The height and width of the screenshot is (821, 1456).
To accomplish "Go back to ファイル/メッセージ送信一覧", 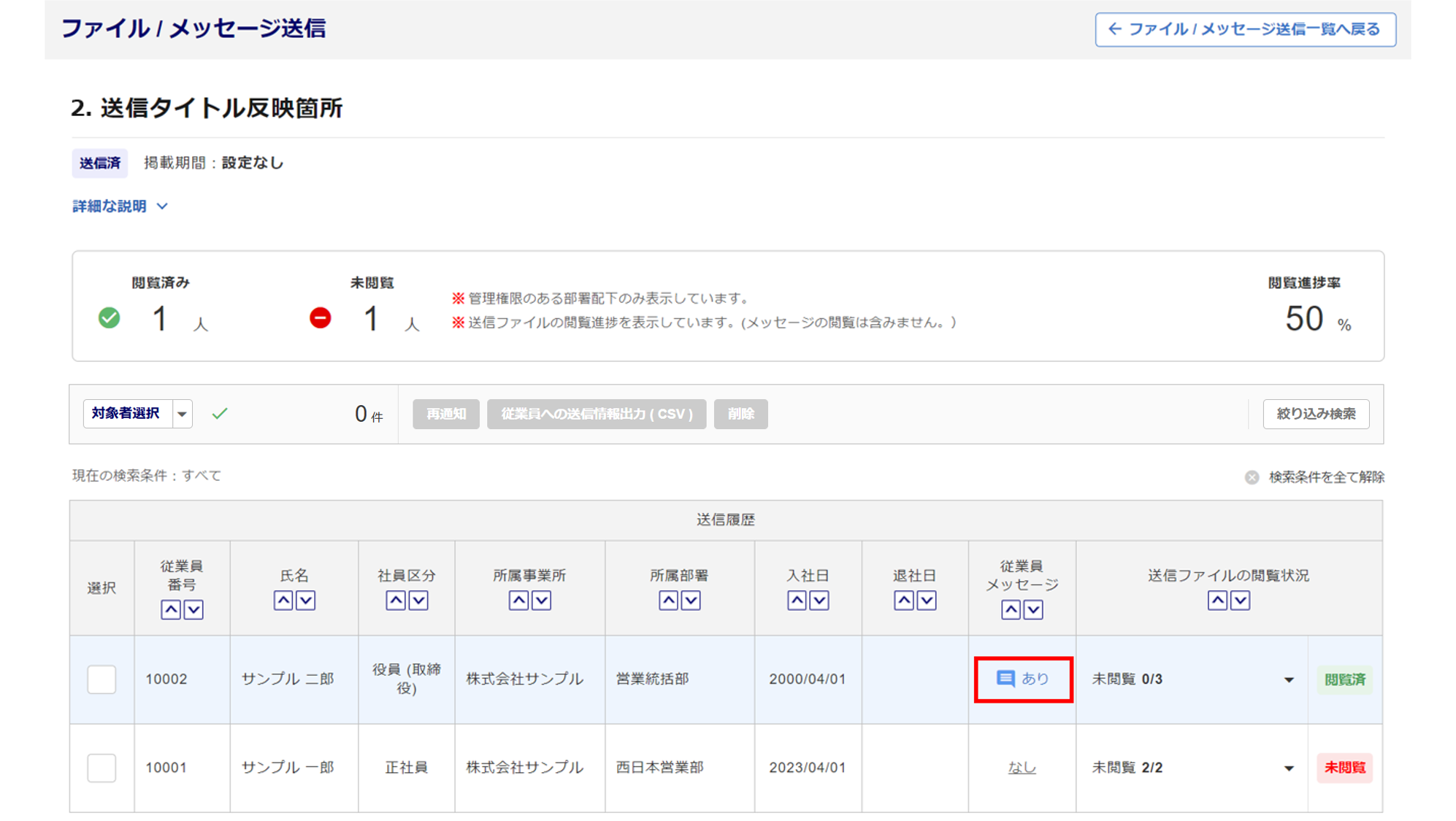I will (x=1245, y=29).
